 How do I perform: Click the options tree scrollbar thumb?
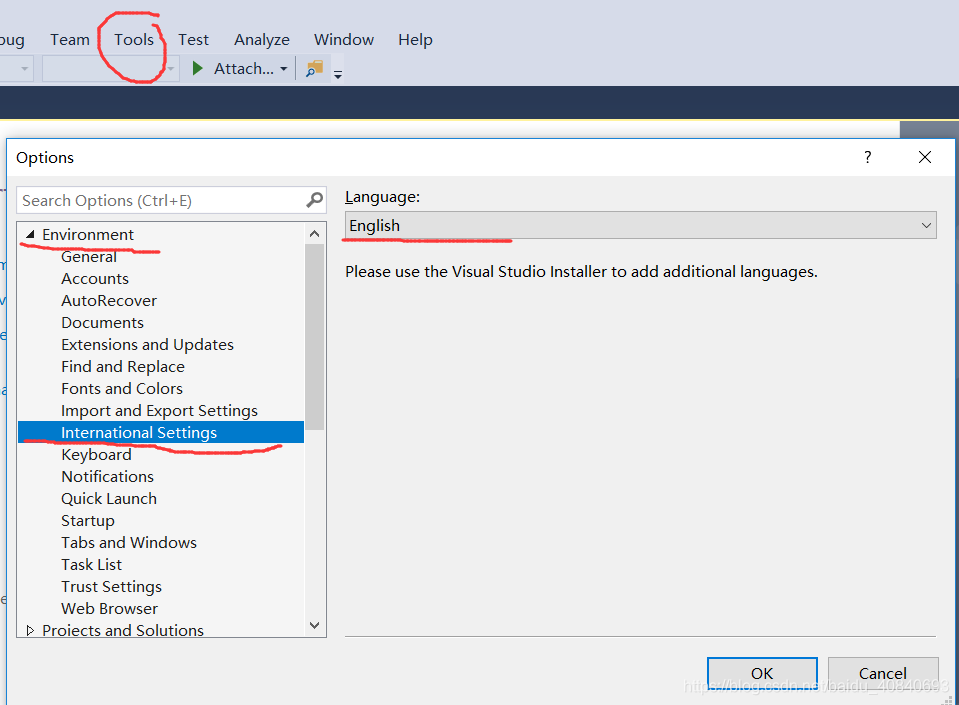pyautogui.click(x=314, y=336)
